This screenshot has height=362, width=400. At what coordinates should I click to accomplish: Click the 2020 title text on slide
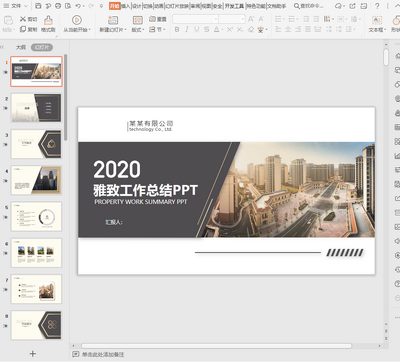pos(117,169)
